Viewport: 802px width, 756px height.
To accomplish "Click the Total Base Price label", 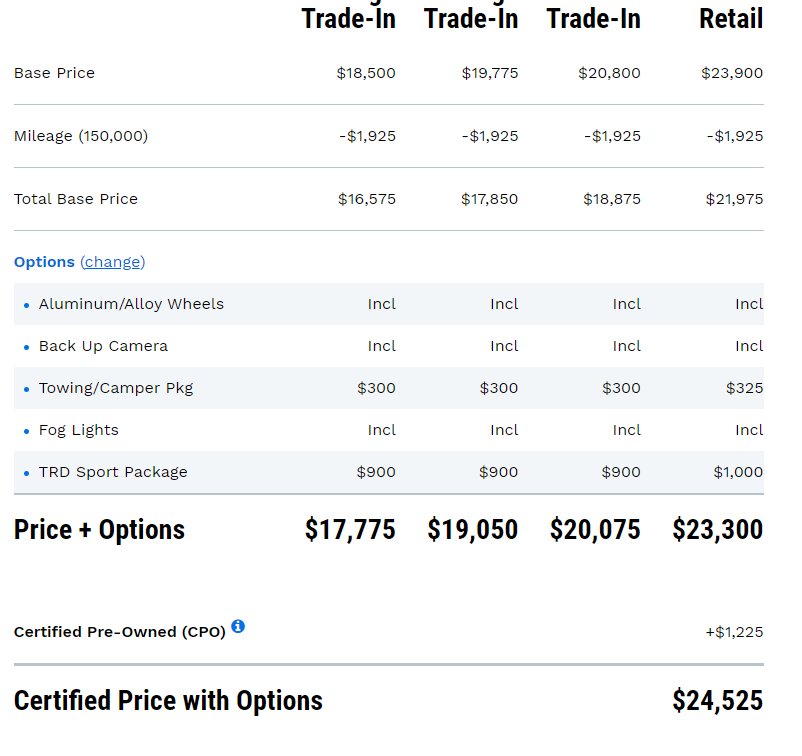I will [x=76, y=199].
